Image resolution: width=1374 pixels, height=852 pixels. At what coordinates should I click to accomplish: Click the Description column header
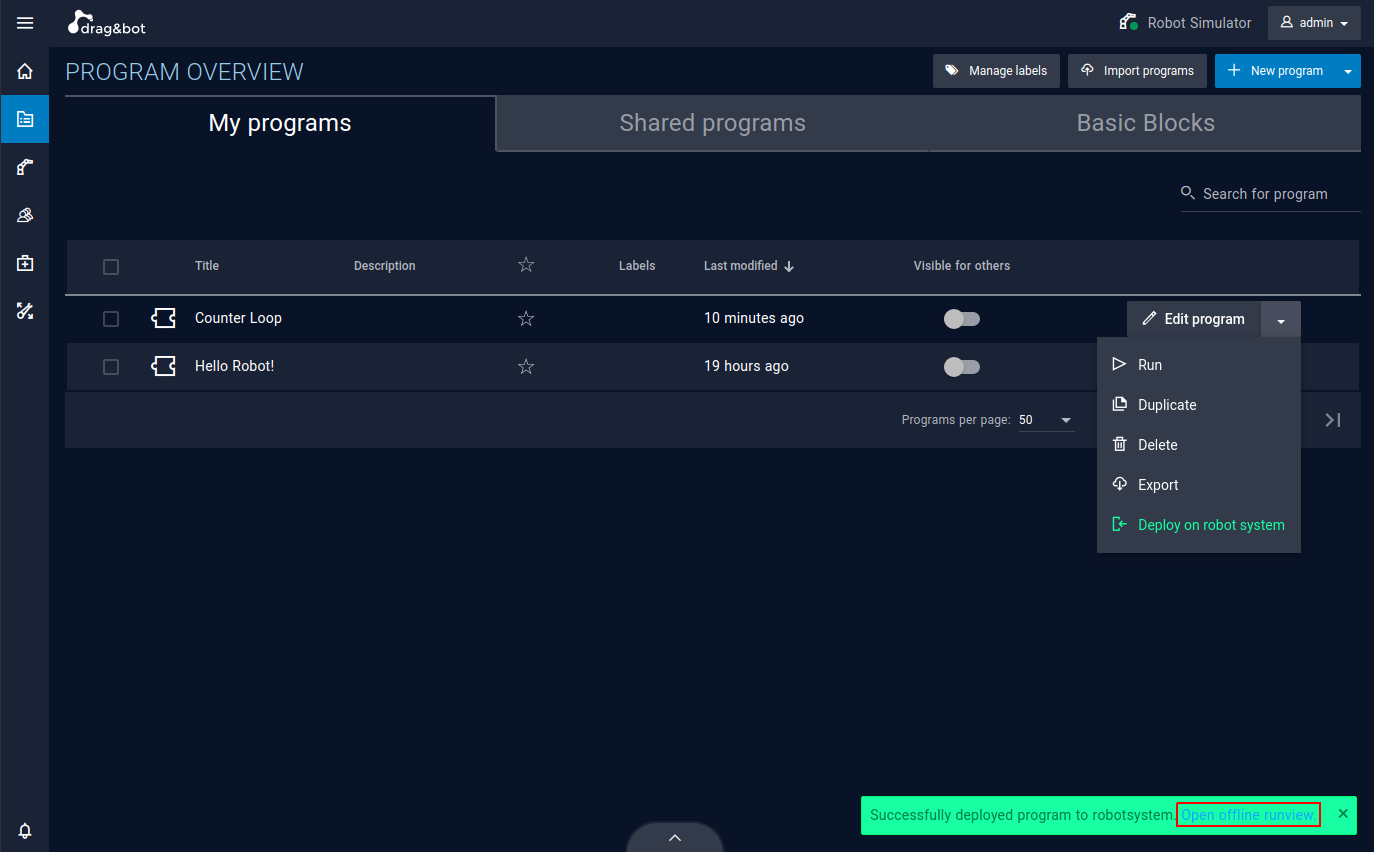385,266
